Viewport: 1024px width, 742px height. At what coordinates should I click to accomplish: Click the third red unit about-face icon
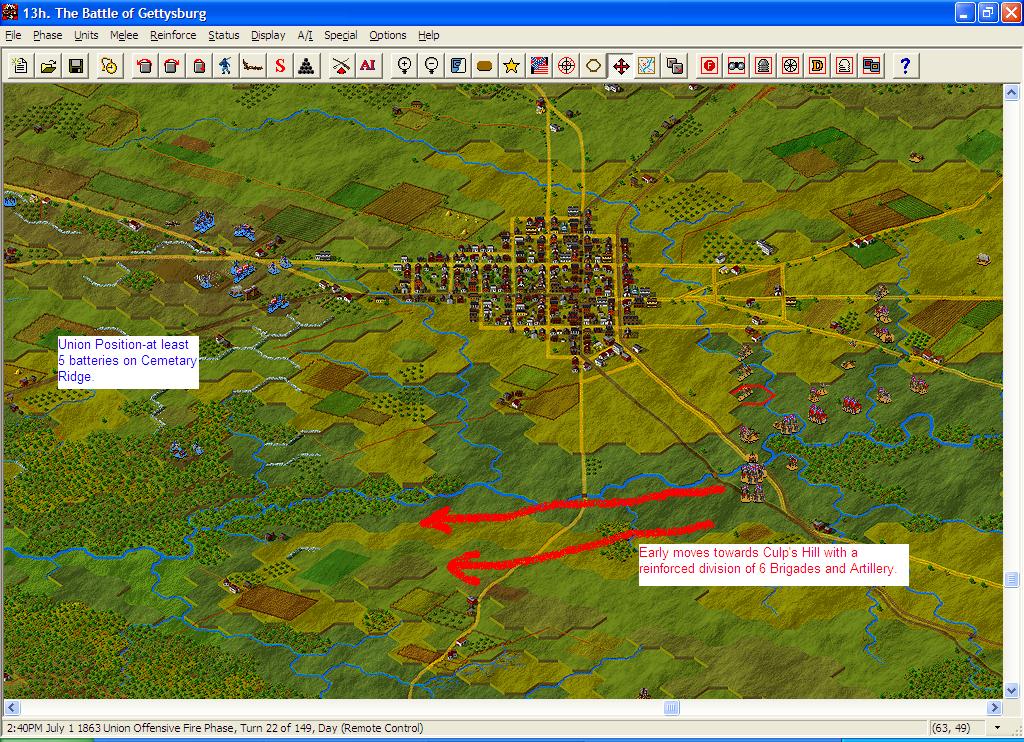(199, 65)
